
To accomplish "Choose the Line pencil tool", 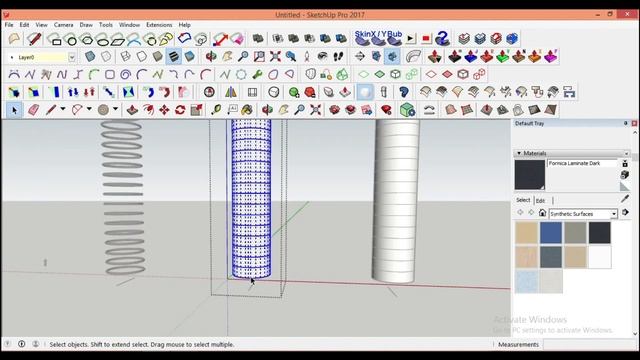I will pos(51,110).
